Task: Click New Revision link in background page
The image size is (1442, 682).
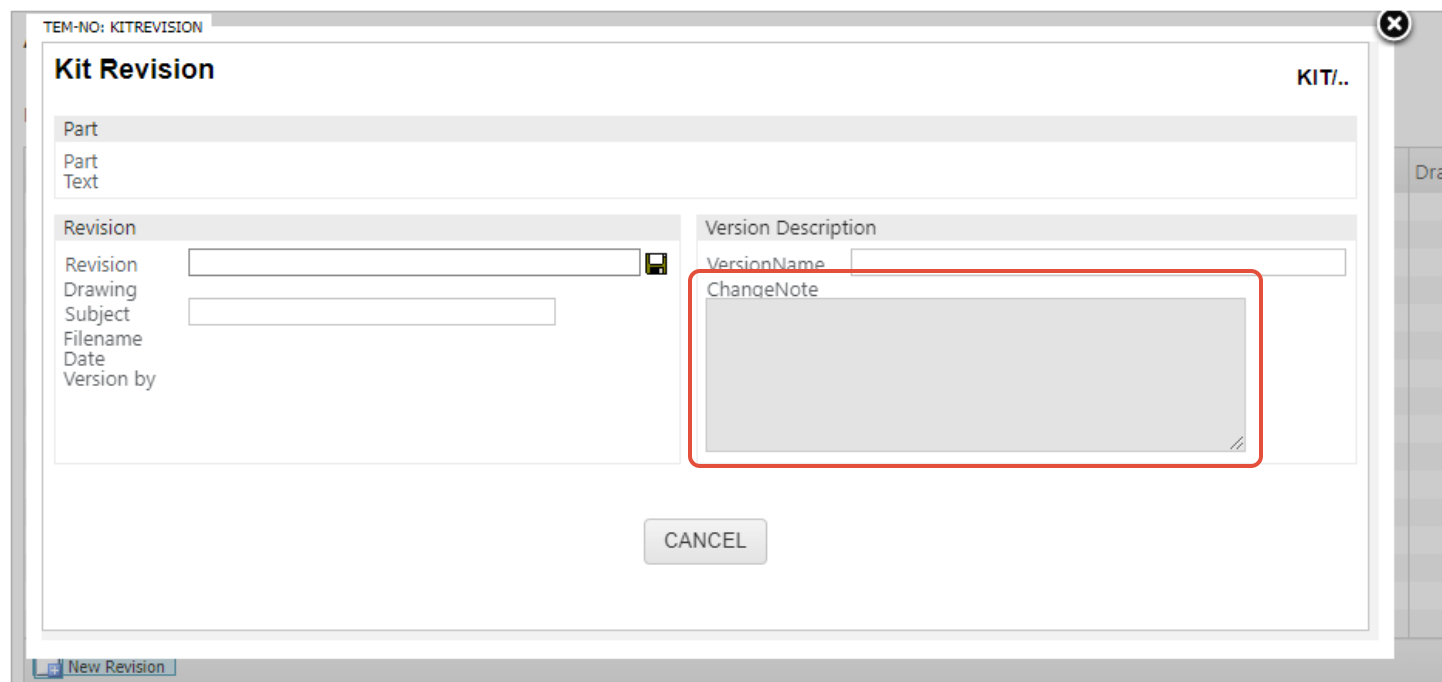Action: (x=116, y=667)
